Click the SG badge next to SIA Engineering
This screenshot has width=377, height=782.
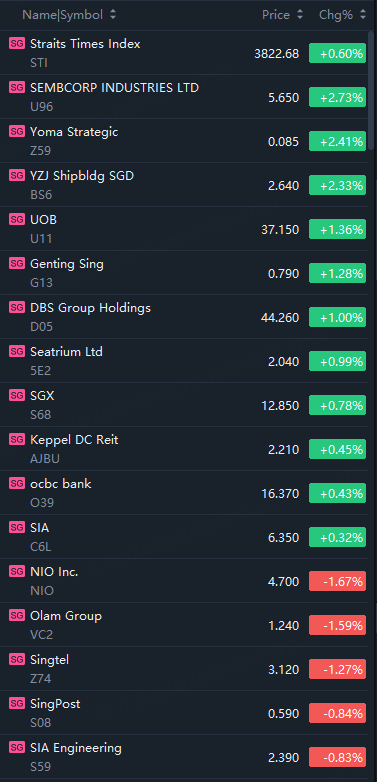pyautogui.click(x=17, y=747)
